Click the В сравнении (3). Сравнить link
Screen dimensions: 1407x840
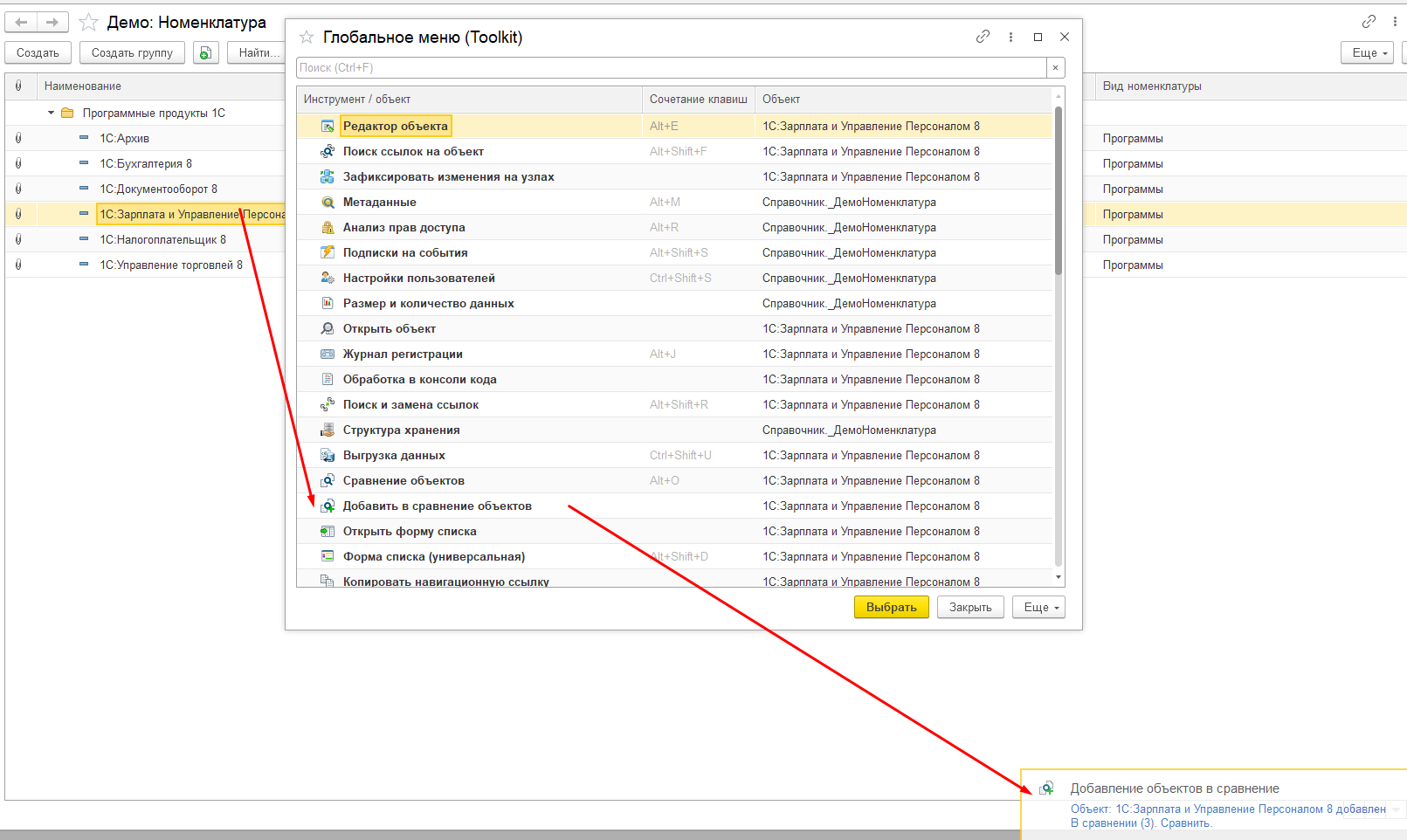[x=1141, y=823]
